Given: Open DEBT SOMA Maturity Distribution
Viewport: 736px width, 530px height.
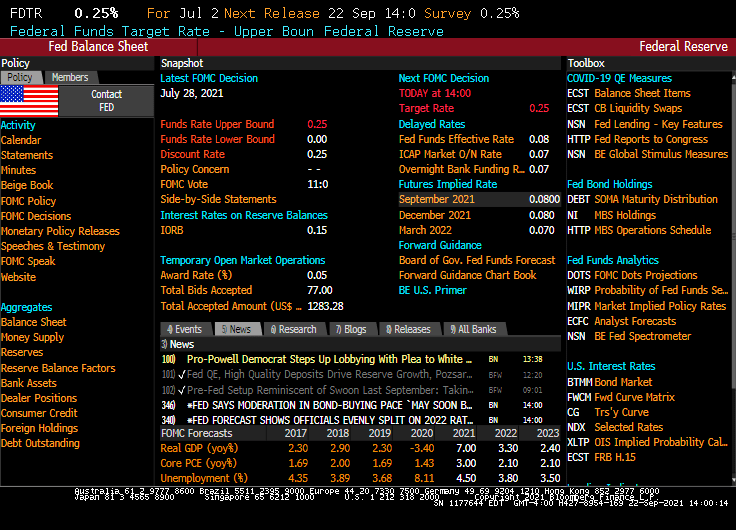Looking at the screenshot, I should 642,199.
